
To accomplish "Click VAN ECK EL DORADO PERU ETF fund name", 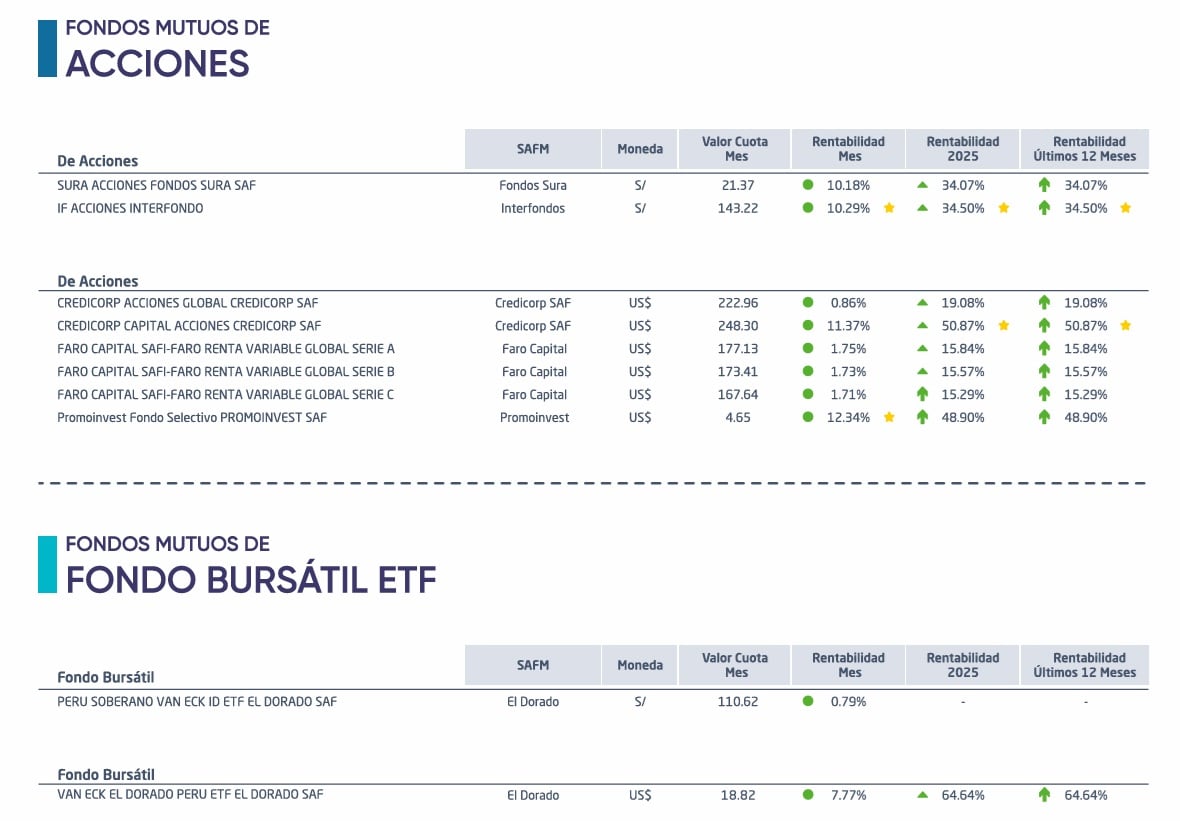I will 190,794.
